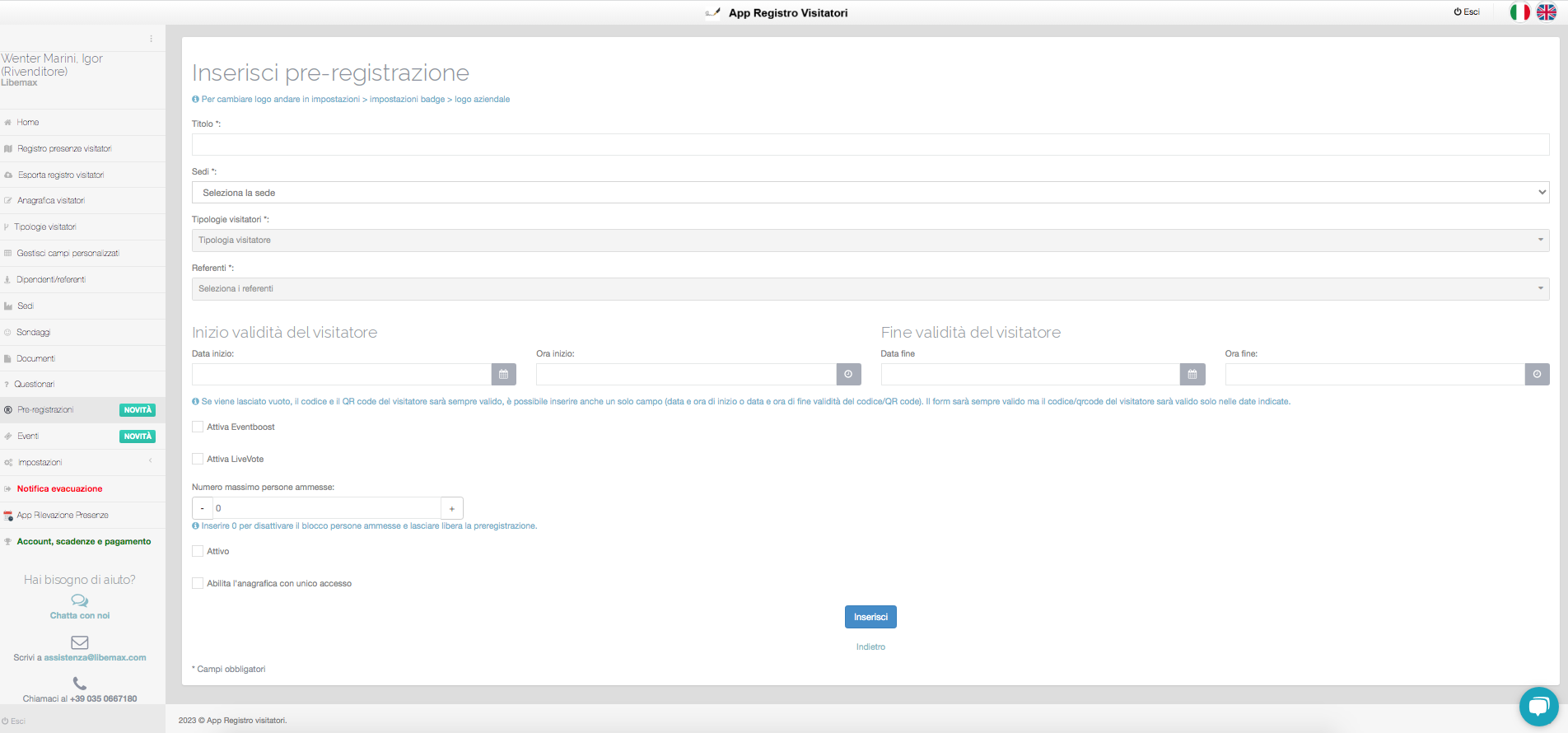Viewport: 1568px width, 733px height.
Task: Click Esci at the bottom of the sidebar
Action: point(13,721)
